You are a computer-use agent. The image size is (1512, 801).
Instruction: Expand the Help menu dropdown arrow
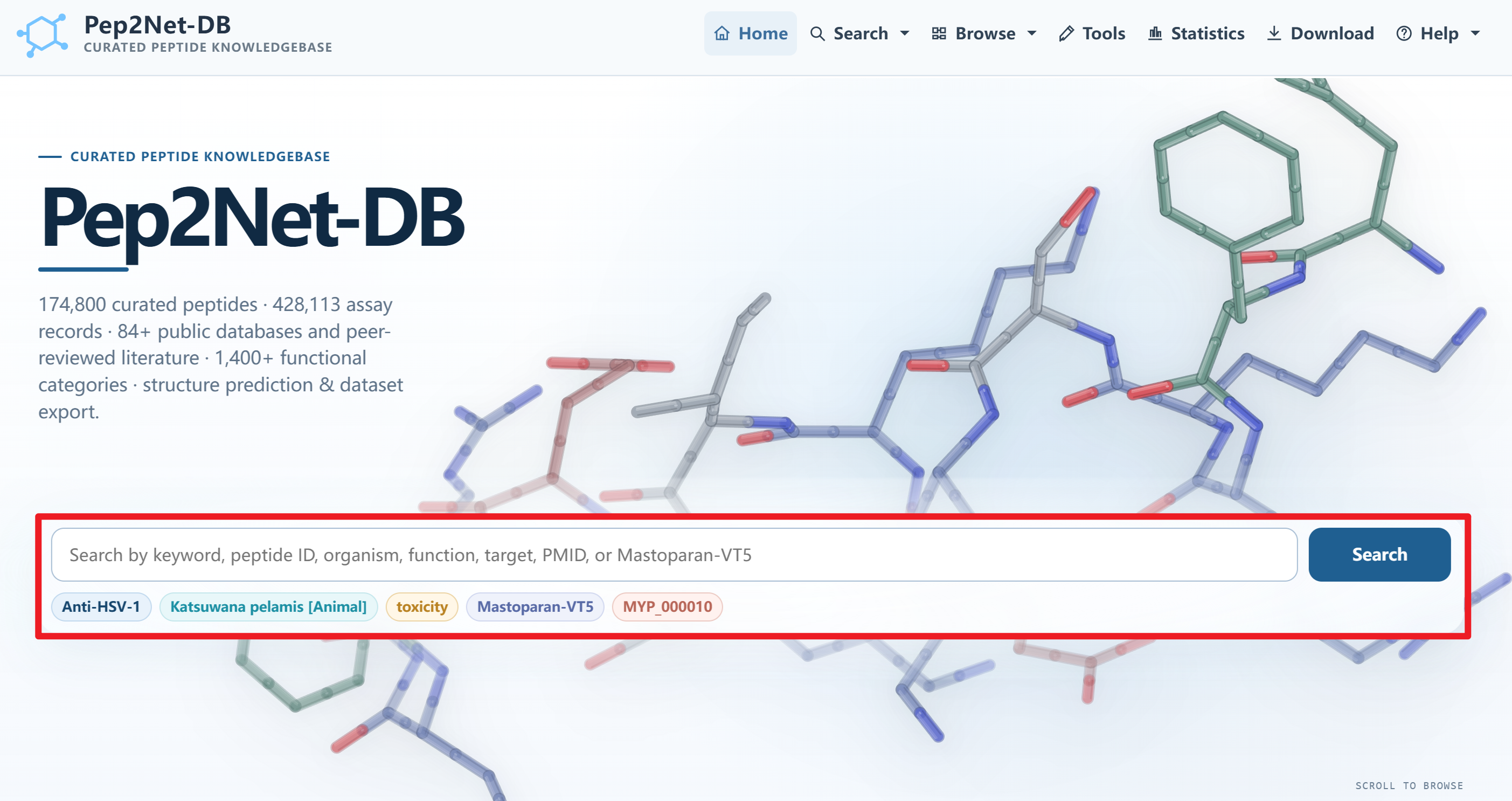point(1475,33)
